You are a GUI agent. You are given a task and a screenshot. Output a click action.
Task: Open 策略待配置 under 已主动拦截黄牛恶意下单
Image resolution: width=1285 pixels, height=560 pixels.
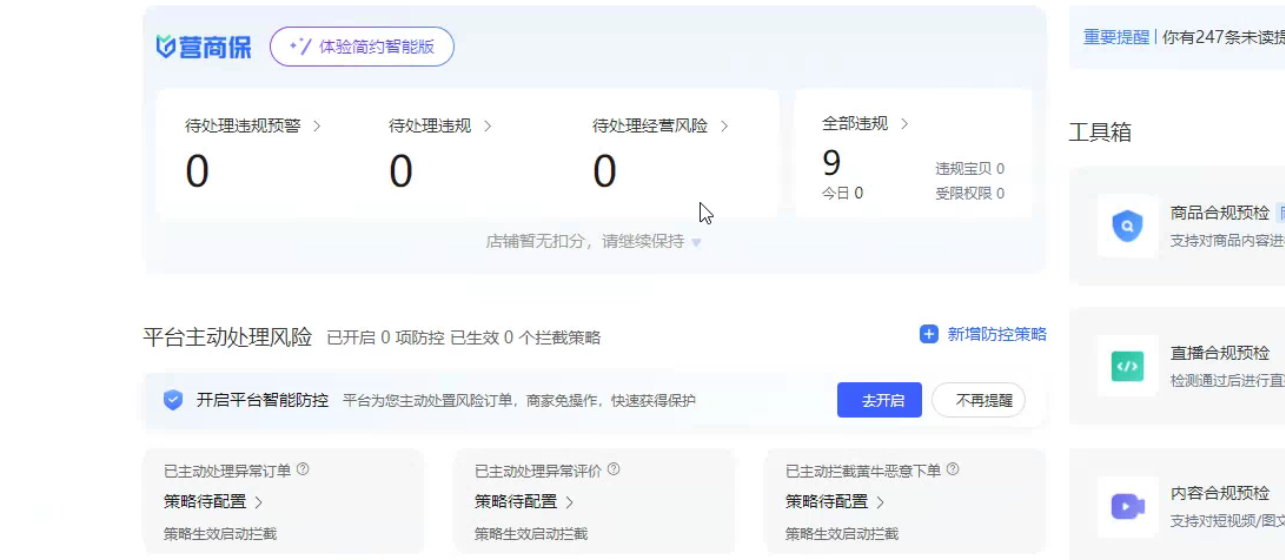click(x=834, y=501)
